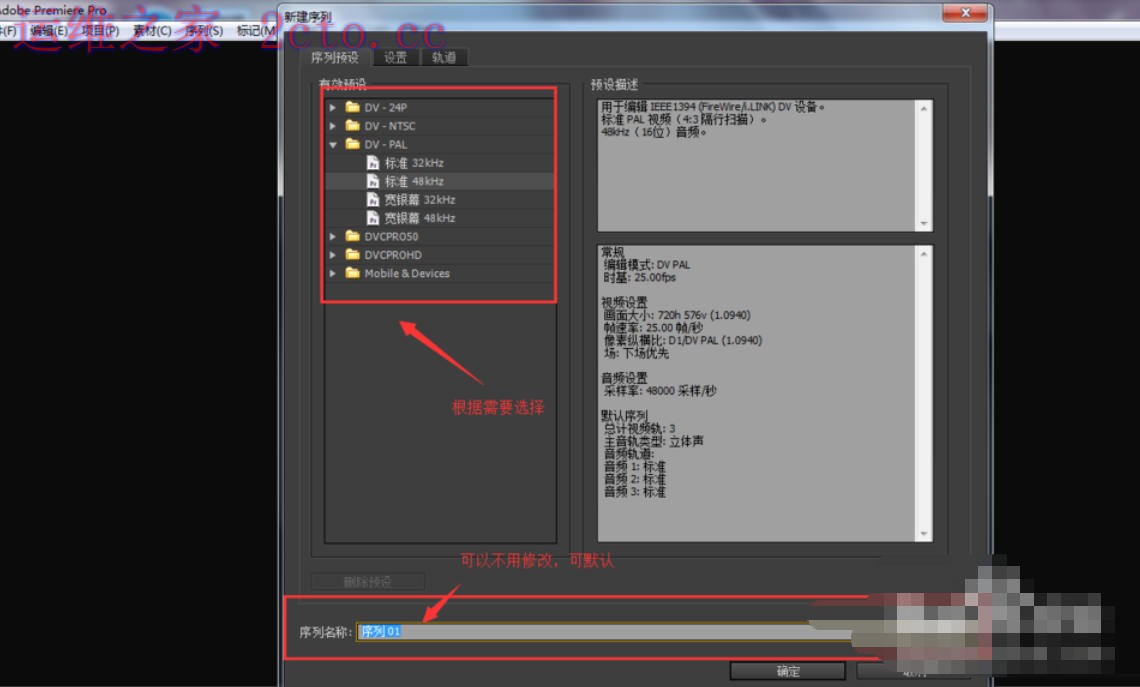Select the 标准 32kHz preset label
Screen dimensions: 1140x687
(x=414, y=163)
